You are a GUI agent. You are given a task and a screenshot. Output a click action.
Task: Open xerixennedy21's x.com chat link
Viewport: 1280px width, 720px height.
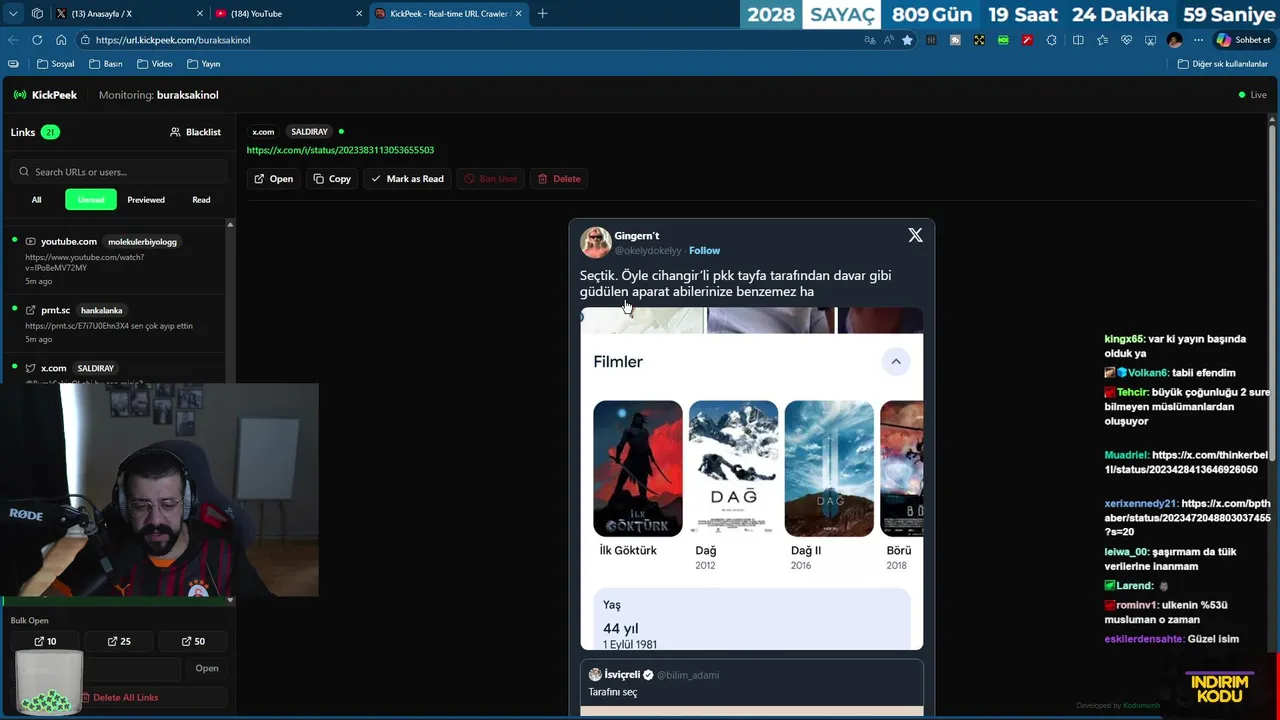coord(1188,518)
